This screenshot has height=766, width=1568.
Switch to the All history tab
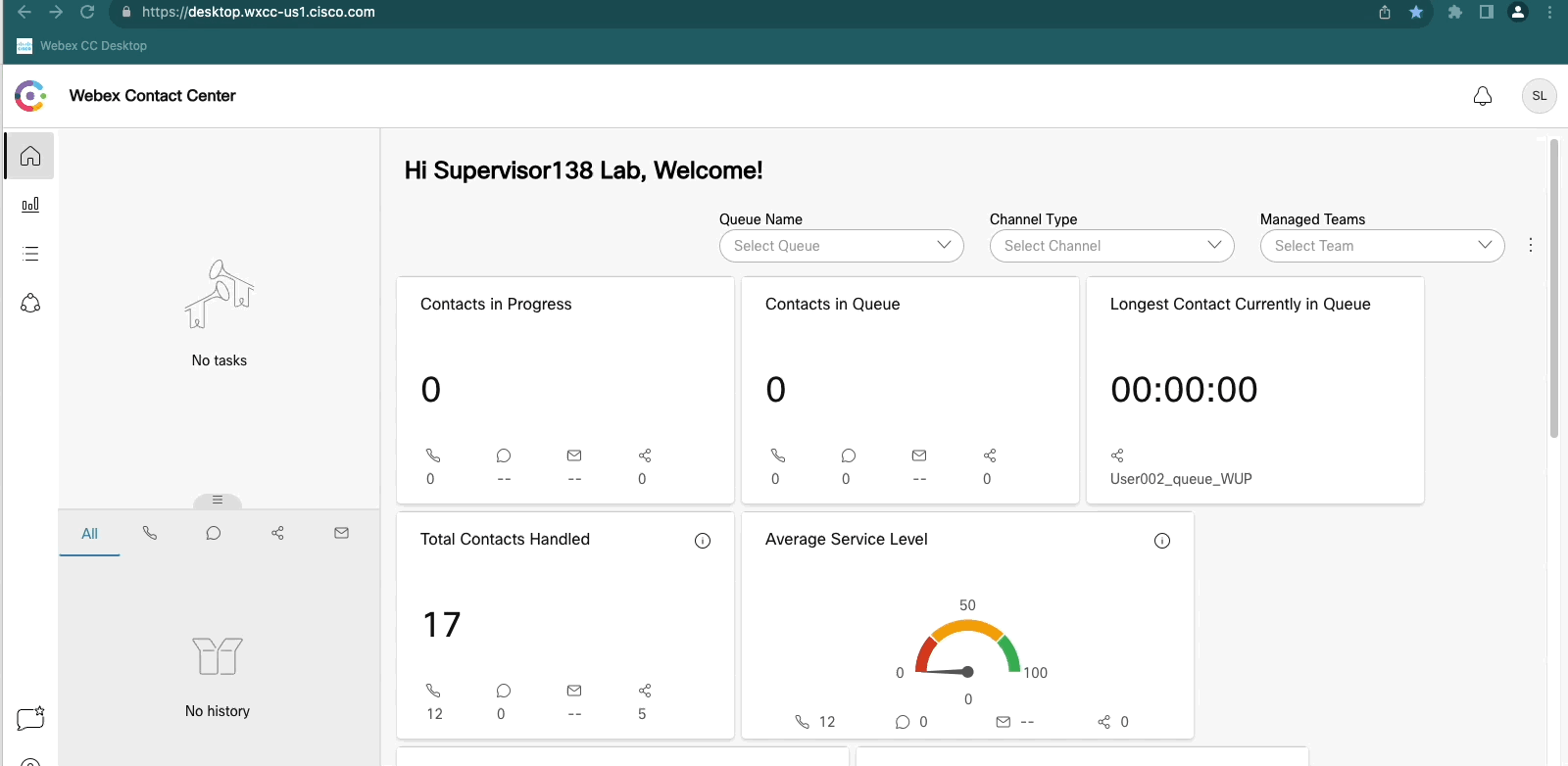89,534
